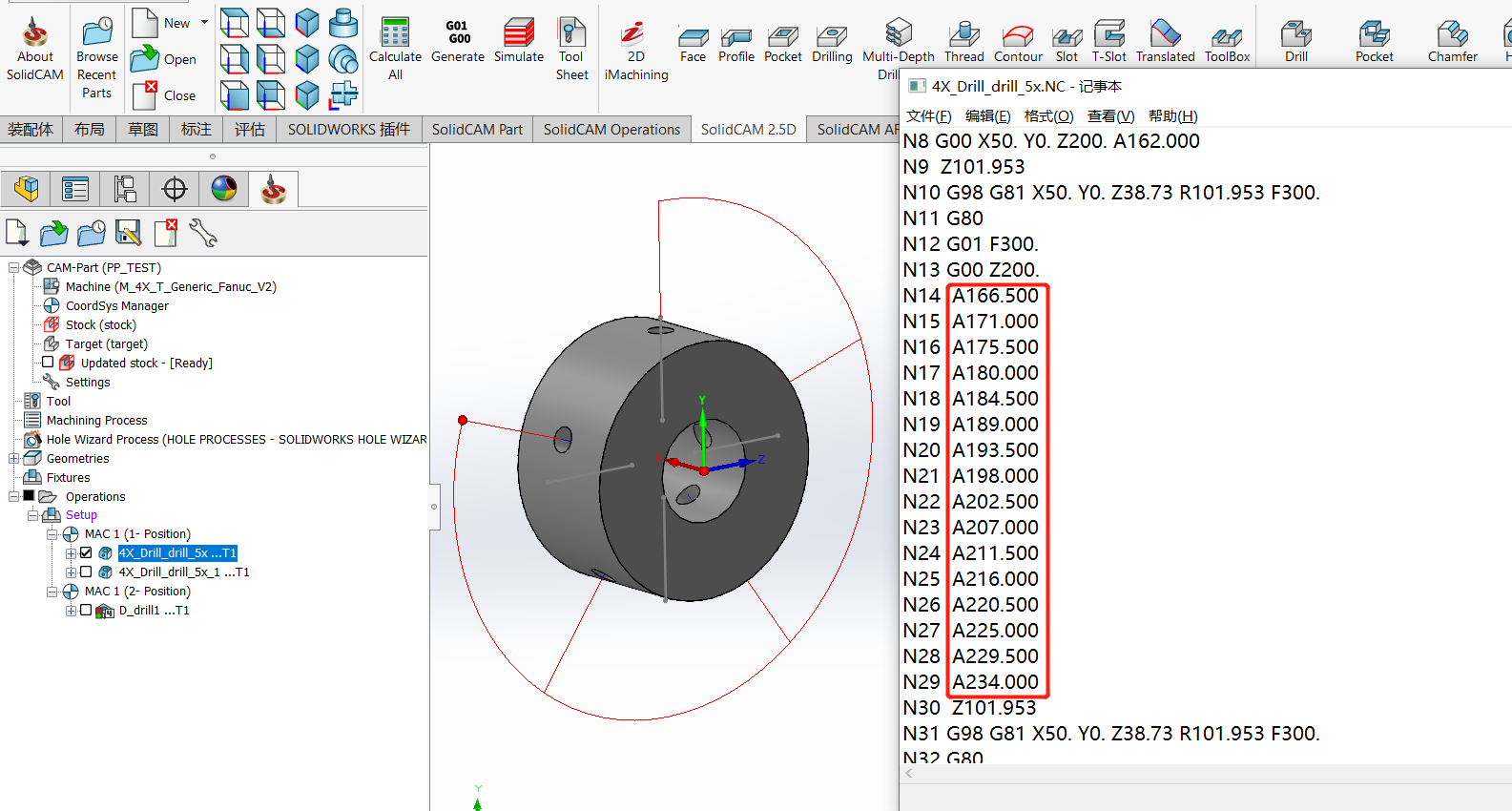The height and width of the screenshot is (811, 1512).
Task: Close the current CAM part
Action: [163, 94]
